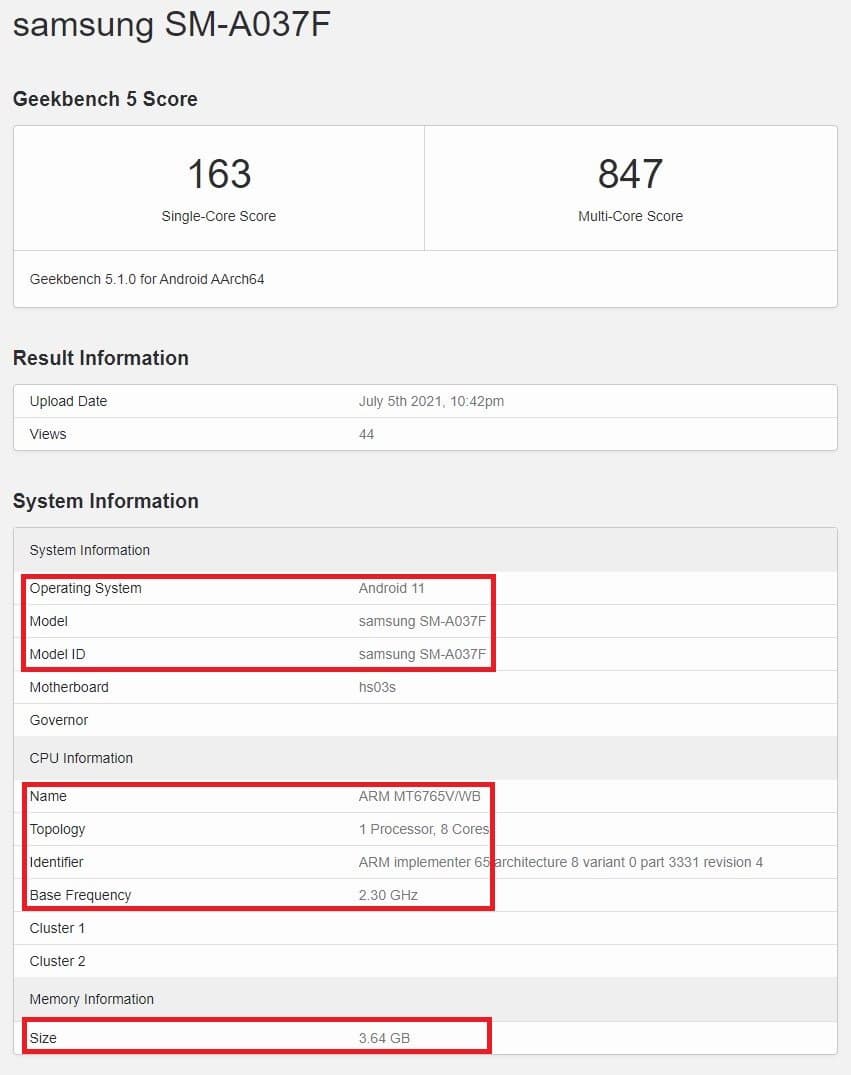
Task: Select the multi-core score value 847
Action: coord(630,174)
